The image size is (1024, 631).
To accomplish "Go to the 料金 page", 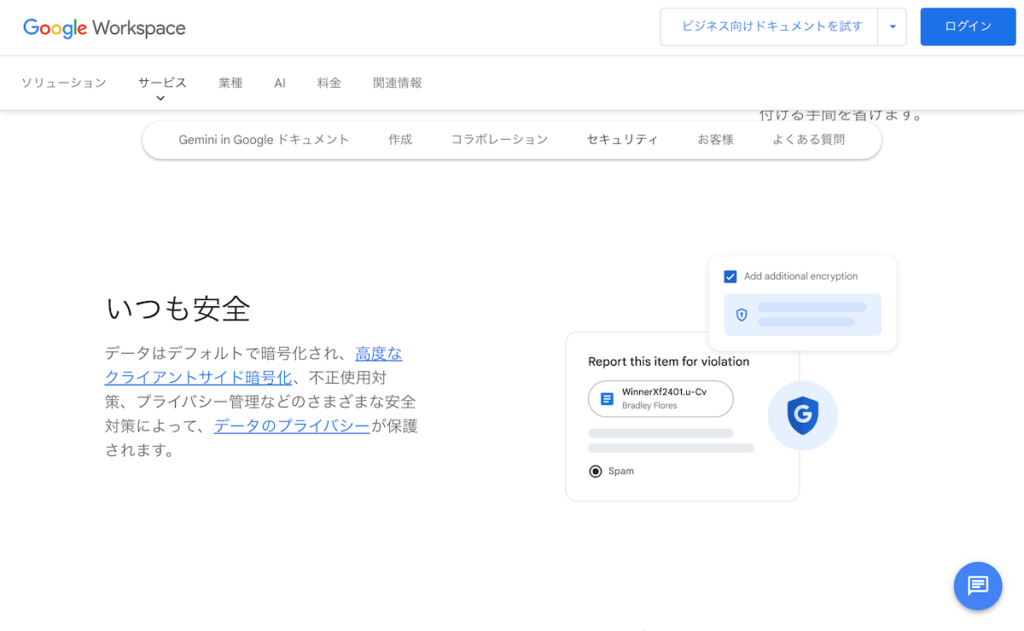I will pyautogui.click(x=329, y=83).
